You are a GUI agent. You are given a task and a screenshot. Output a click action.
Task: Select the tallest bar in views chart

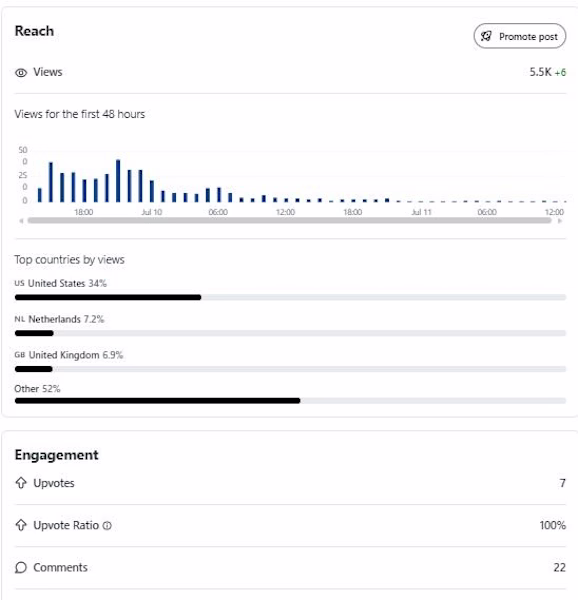click(118, 181)
